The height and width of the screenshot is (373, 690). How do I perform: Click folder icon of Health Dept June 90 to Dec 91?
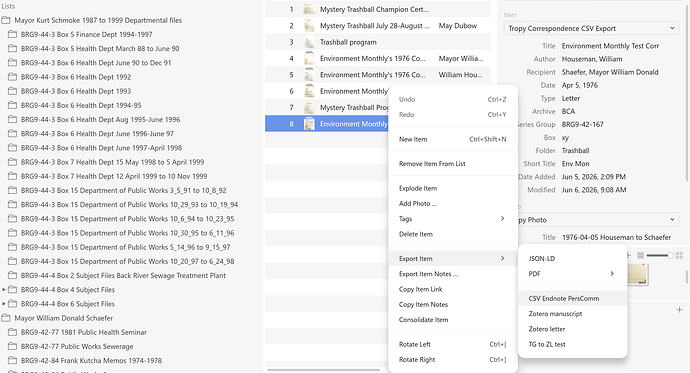13,62
